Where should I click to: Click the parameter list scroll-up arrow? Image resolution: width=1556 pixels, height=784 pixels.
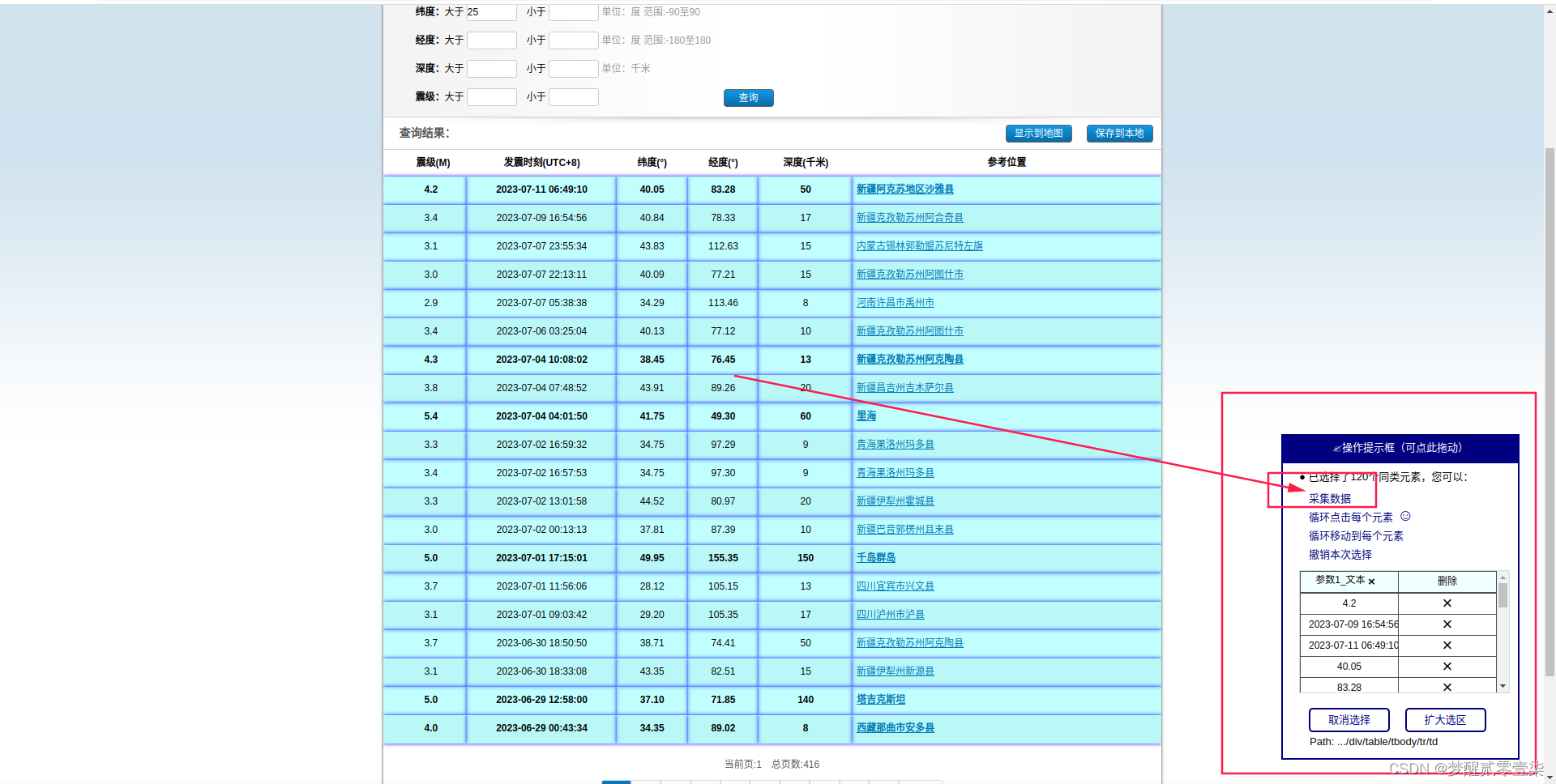point(1503,577)
